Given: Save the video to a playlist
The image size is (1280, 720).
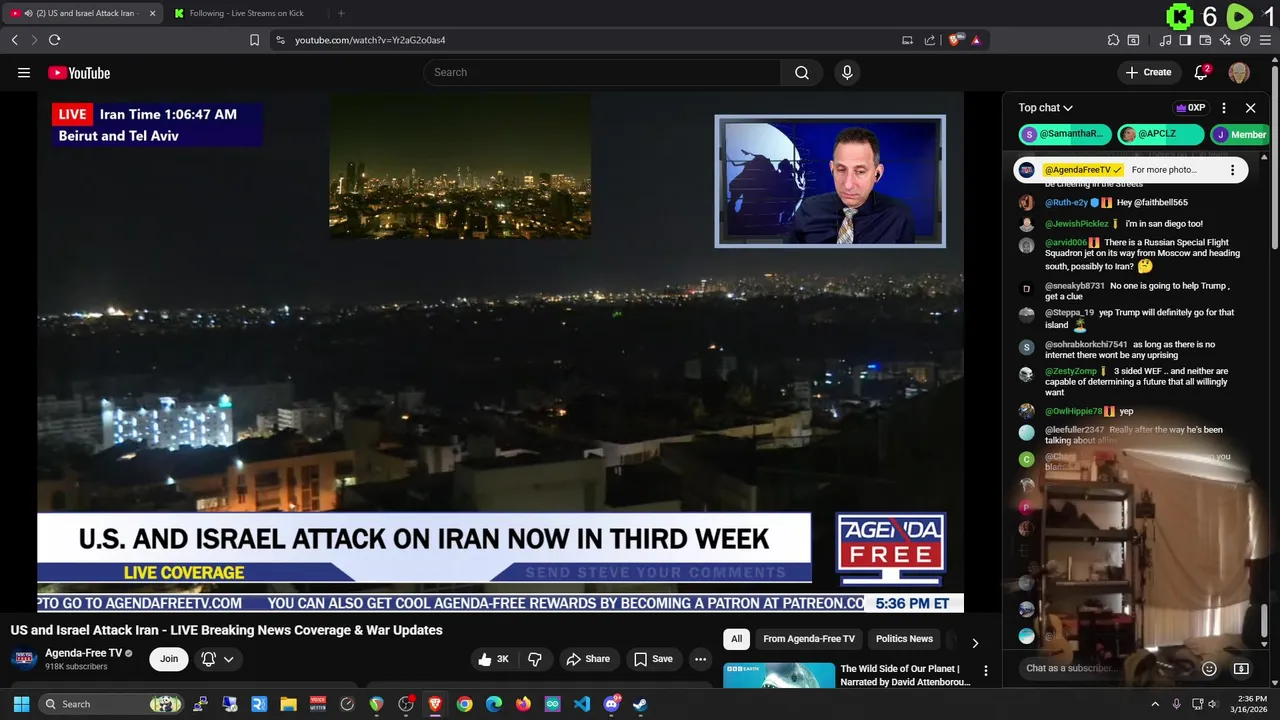Looking at the screenshot, I should (x=653, y=659).
